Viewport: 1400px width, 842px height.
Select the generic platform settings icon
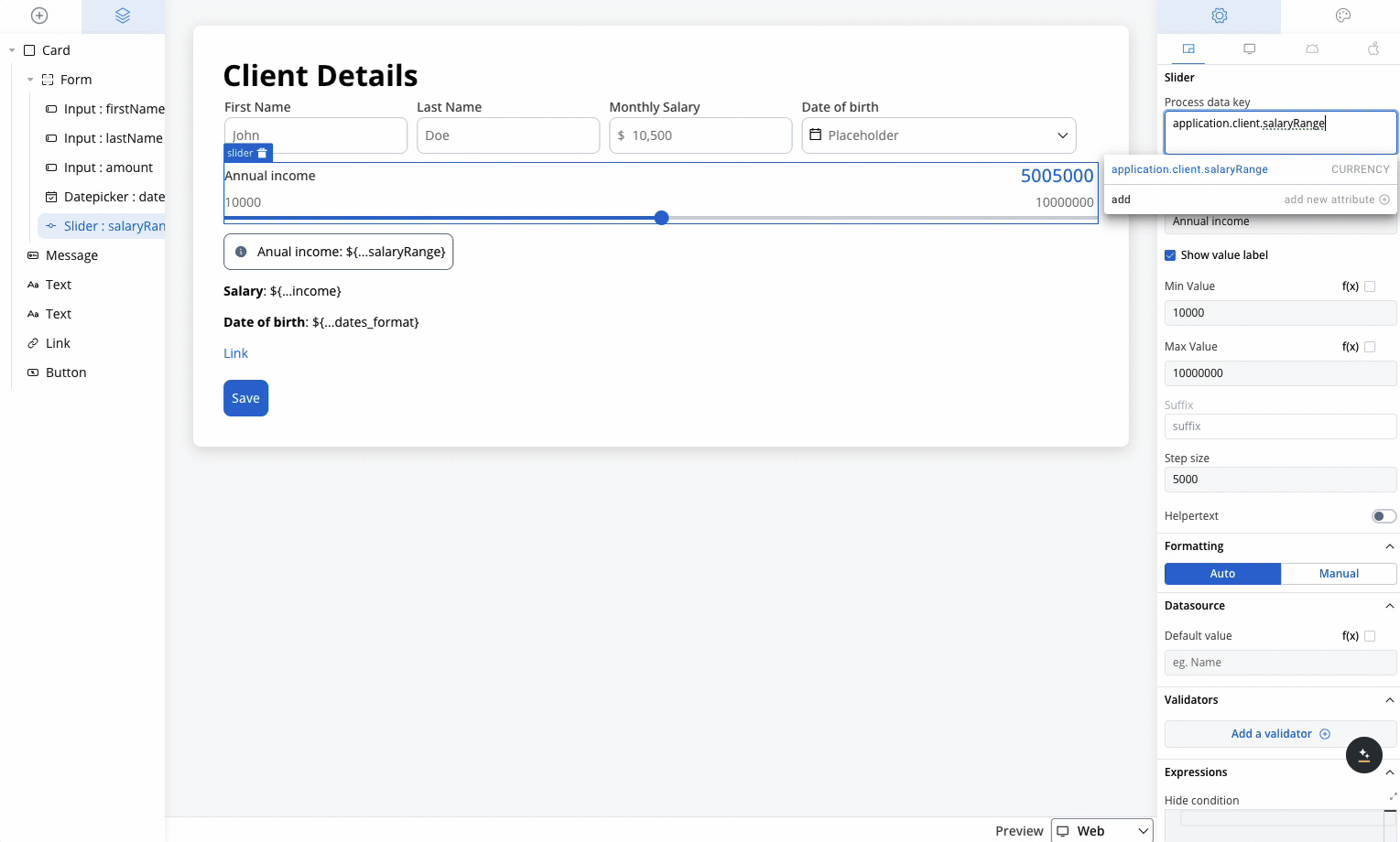pyautogui.click(x=1188, y=49)
